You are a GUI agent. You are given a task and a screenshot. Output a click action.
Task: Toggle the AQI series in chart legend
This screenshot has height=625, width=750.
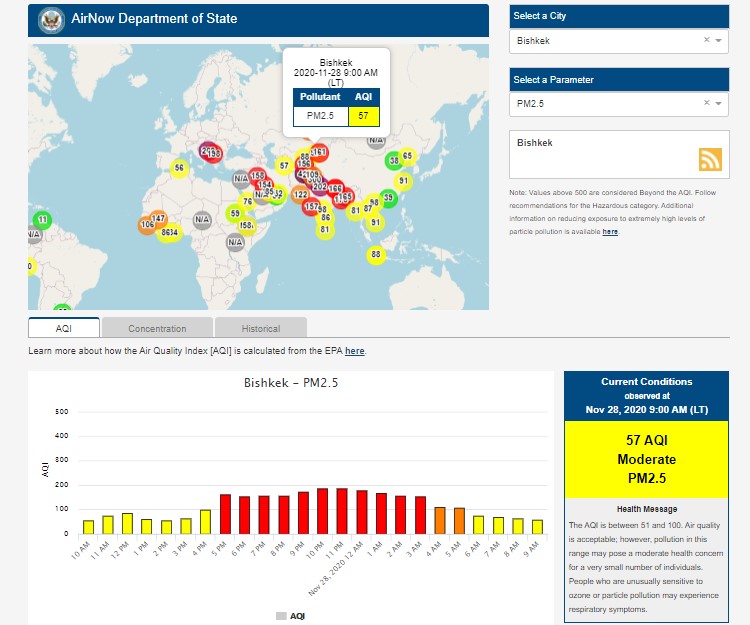[x=290, y=616]
